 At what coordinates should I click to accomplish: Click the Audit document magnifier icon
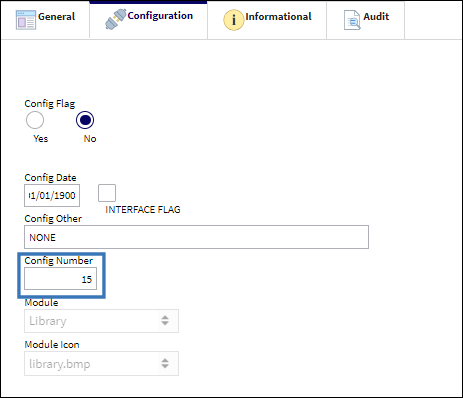coord(352,20)
